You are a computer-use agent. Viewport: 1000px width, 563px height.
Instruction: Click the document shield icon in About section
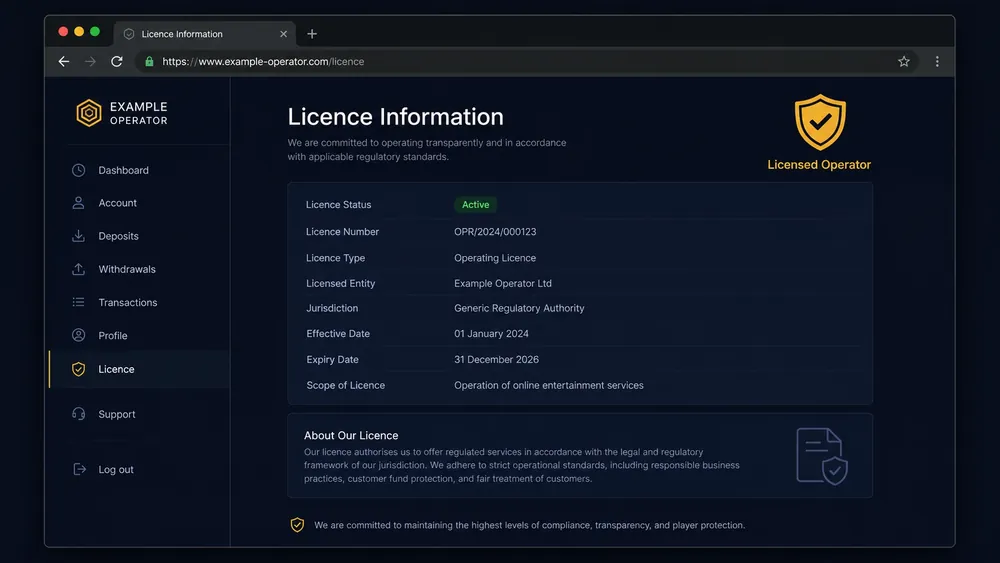pos(822,456)
